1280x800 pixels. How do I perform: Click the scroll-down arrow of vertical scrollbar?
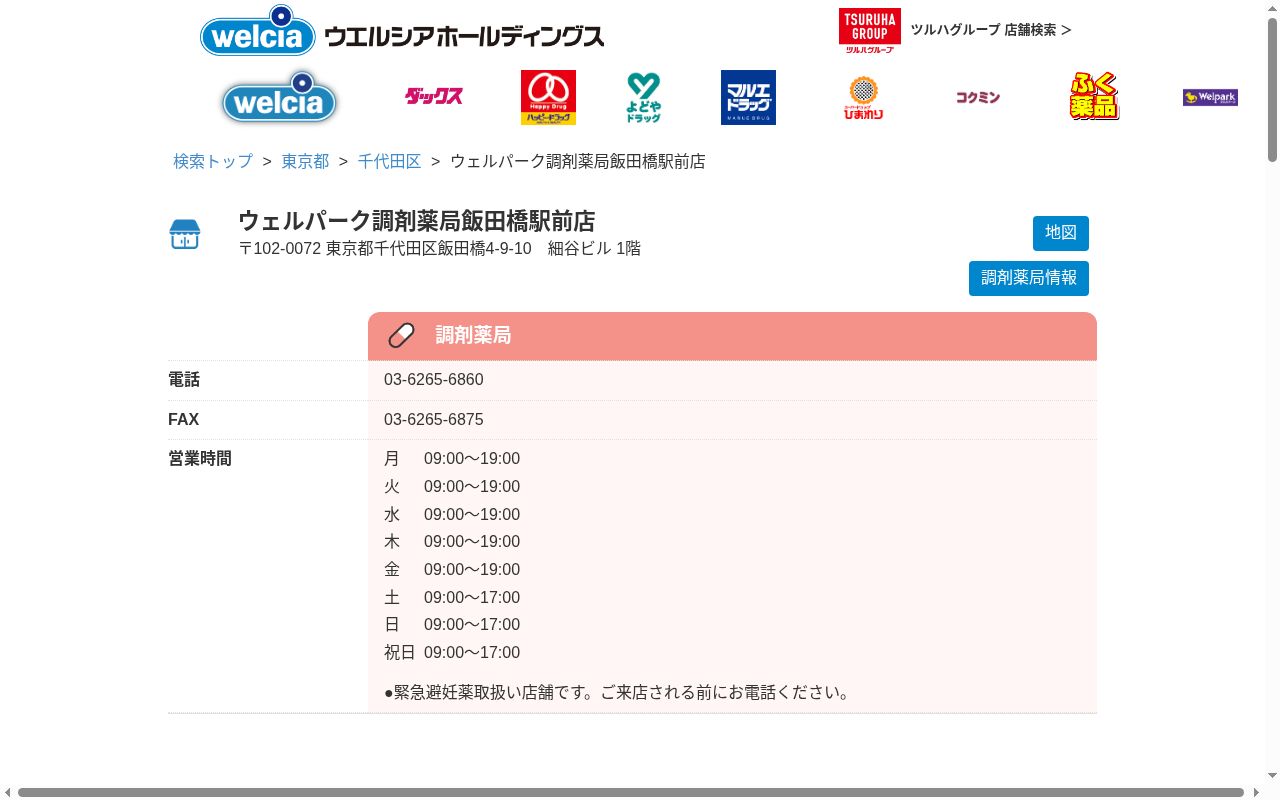pyautogui.click(x=1272, y=776)
